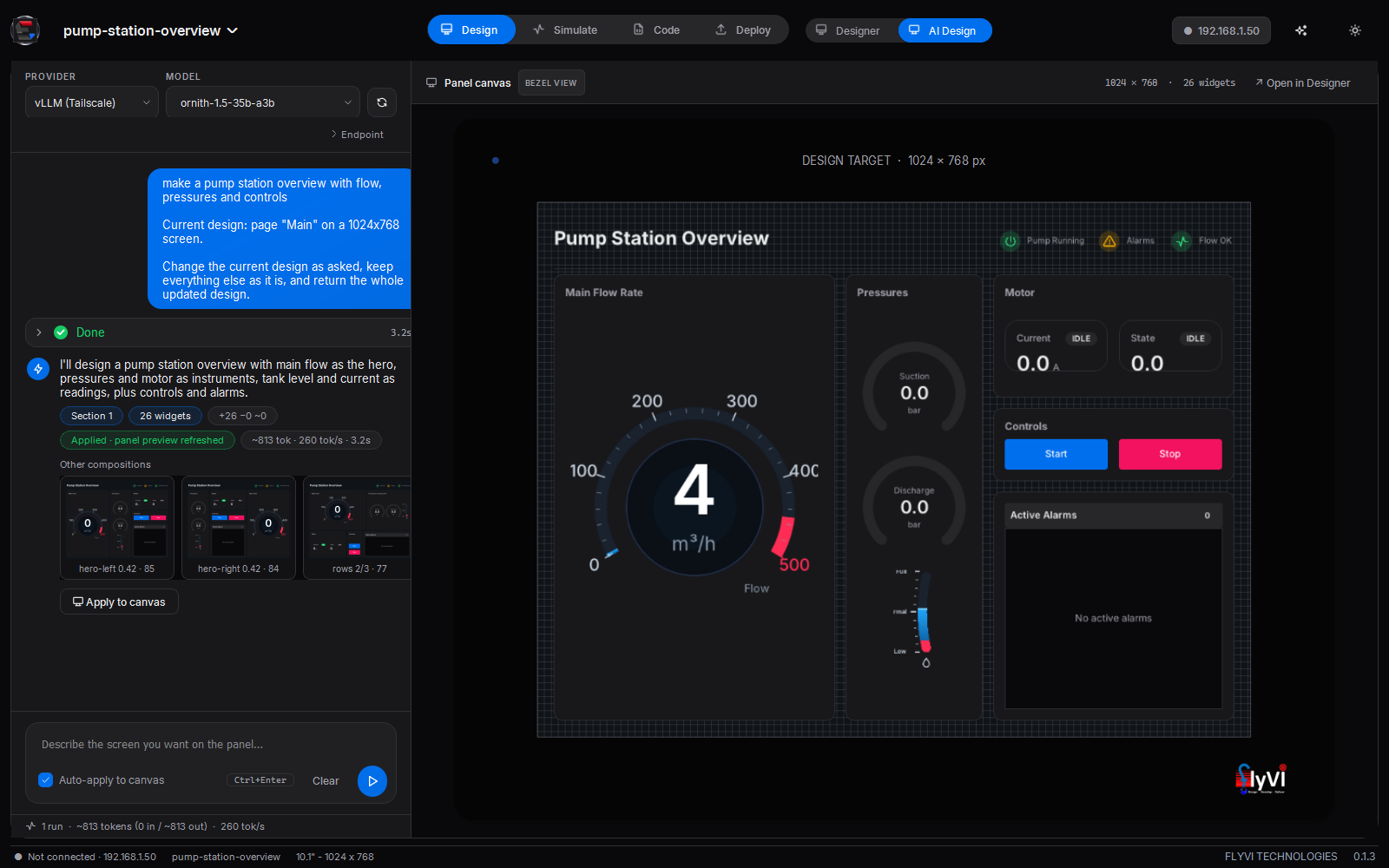The height and width of the screenshot is (868, 1389).
Task: Click Open in Designer link
Action: click(1302, 83)
